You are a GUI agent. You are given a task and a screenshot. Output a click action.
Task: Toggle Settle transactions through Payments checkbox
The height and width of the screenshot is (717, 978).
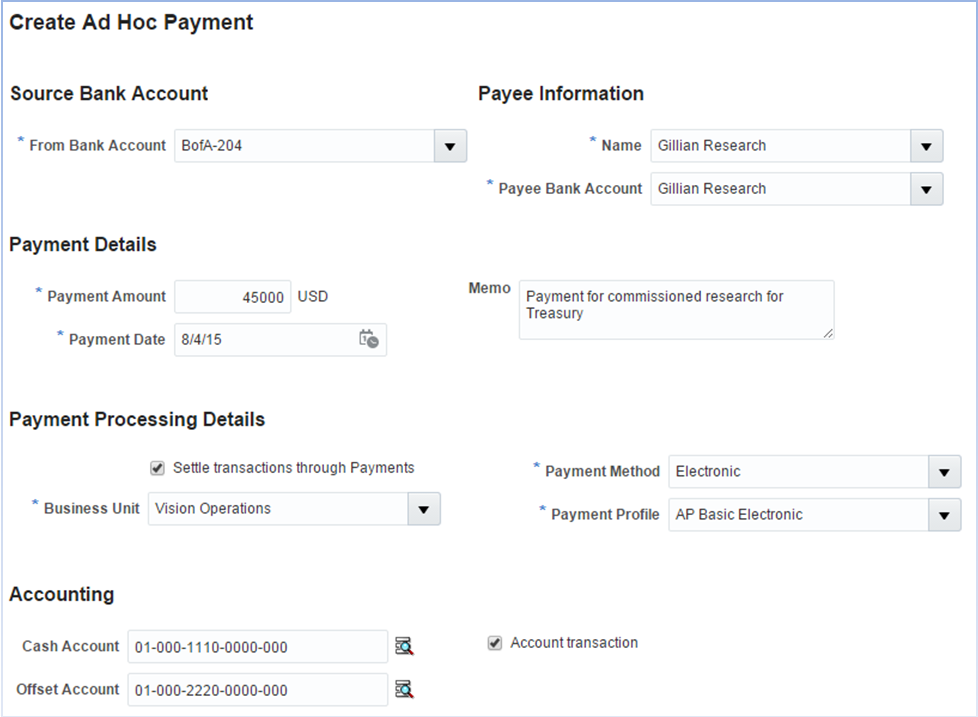157,468
